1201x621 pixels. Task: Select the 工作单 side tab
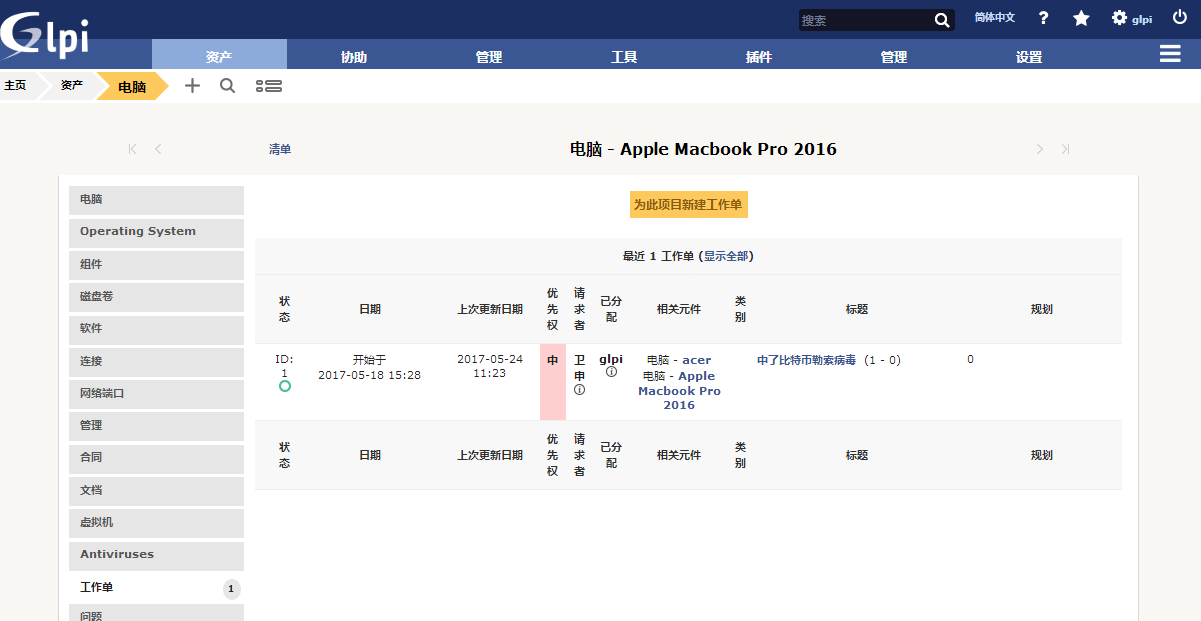156,588
